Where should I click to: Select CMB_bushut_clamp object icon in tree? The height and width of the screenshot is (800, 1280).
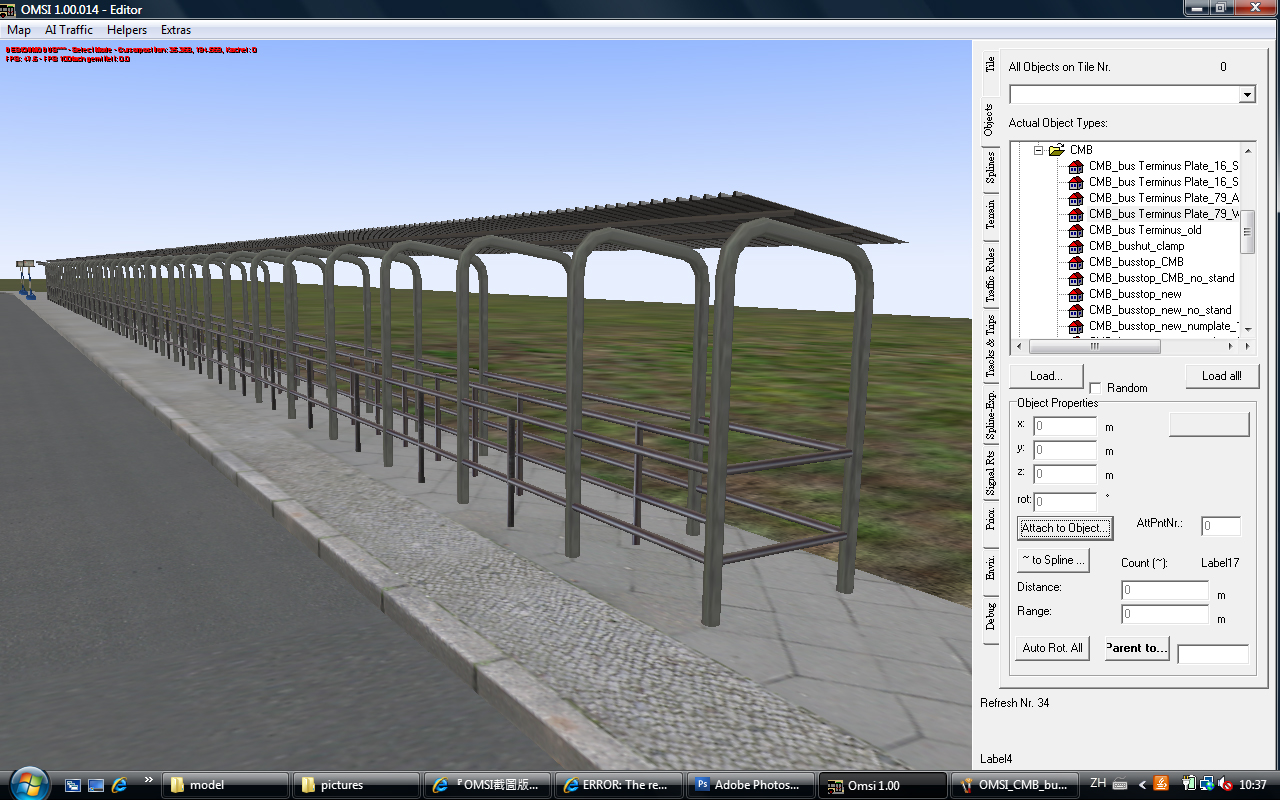(1075, 246)
